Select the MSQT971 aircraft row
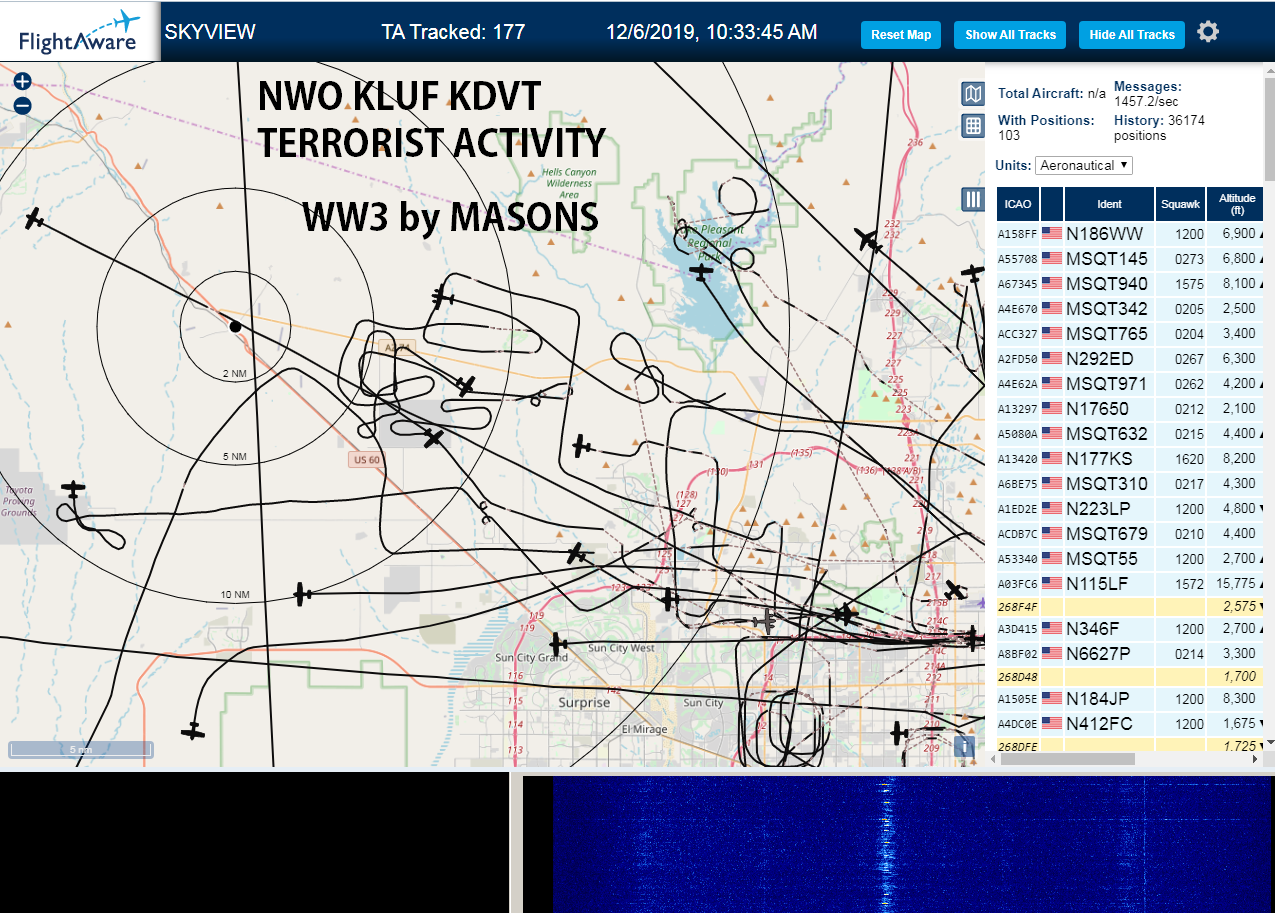The height and width of the screenshot is (913, 1275). click(x=1131, y=384)
